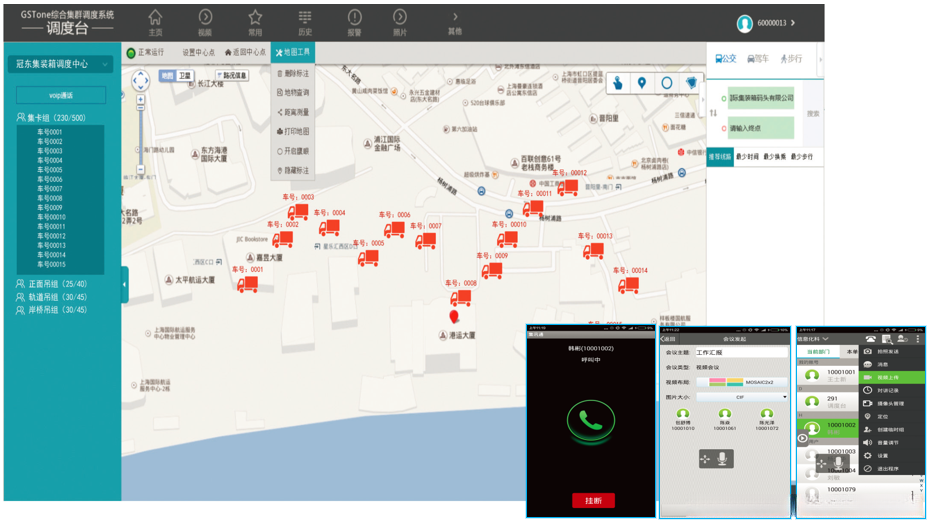The image size is (931, 526).
Task: Click the map zoom out minus button
Action: point(141,170)
